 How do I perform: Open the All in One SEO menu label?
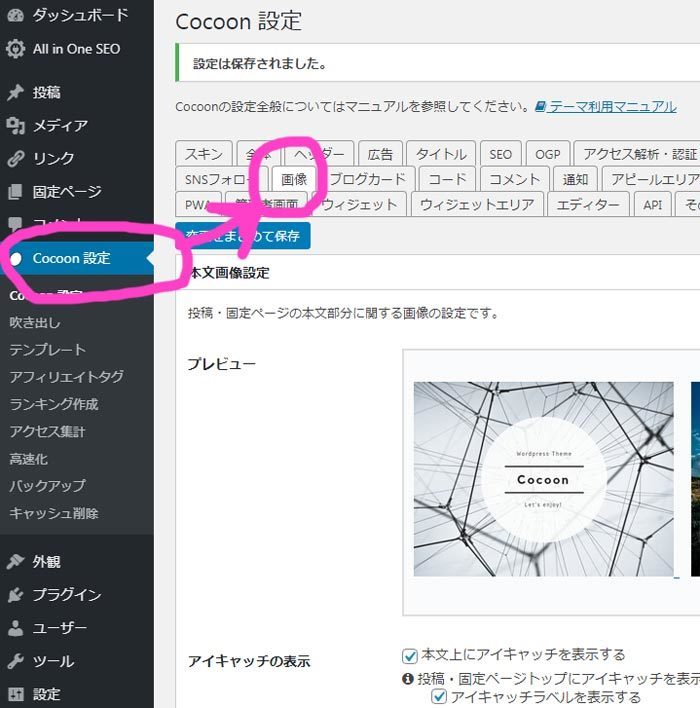(76, 49)
